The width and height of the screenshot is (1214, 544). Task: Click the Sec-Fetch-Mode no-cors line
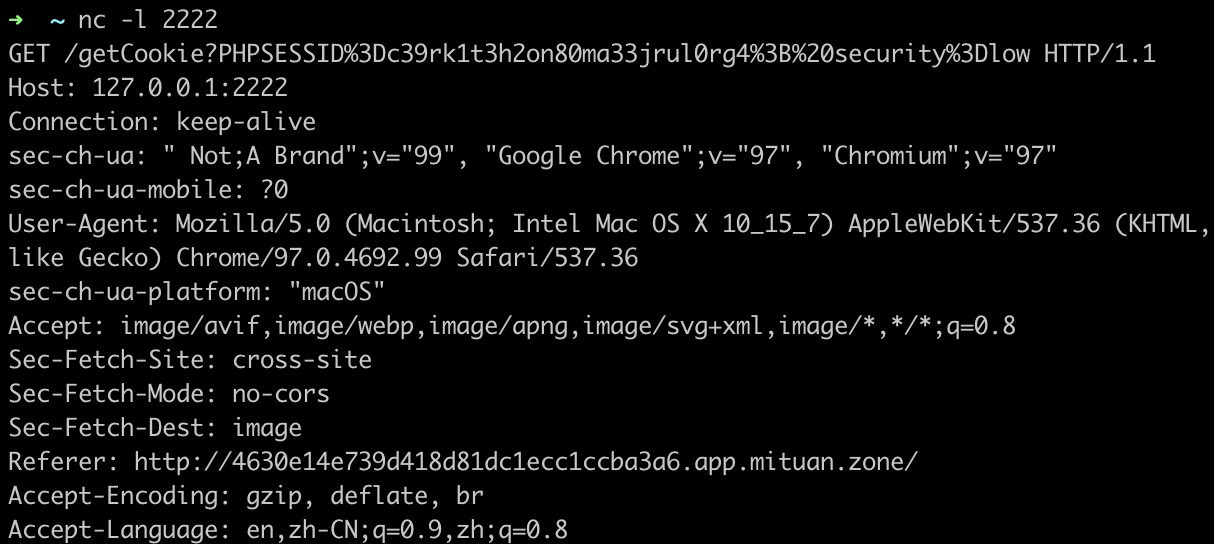click(169, 394)
